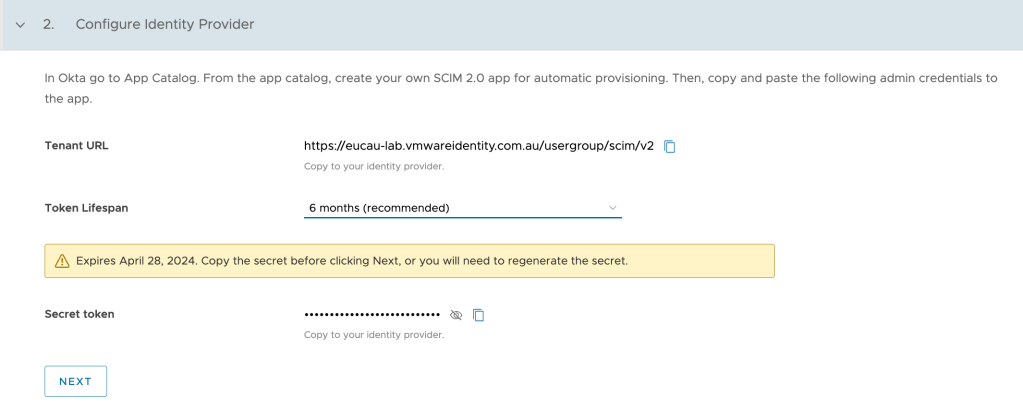Click the Secret token field label
This screenshot has width=1023, height=409.
[x=79, y=314]
